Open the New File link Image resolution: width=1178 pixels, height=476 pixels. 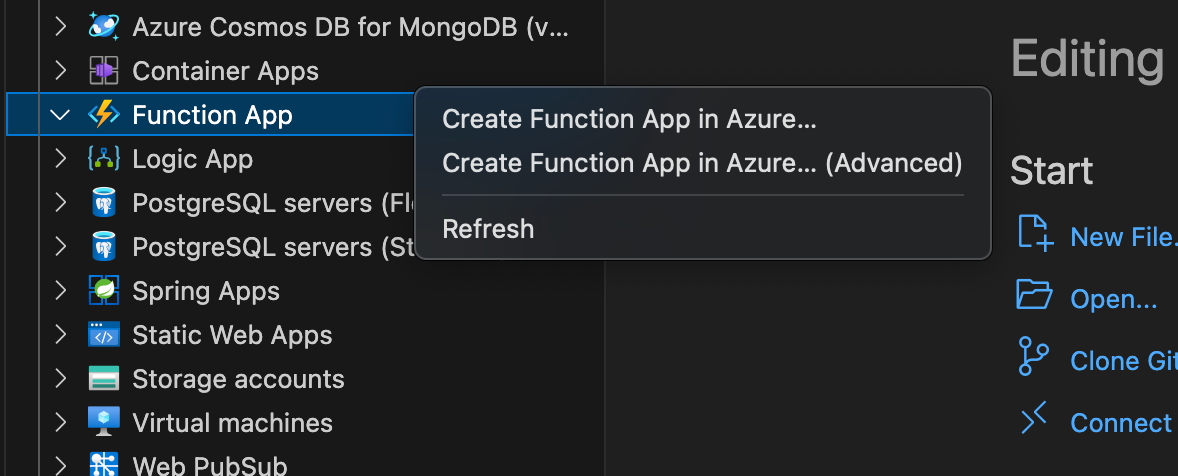1122,237
